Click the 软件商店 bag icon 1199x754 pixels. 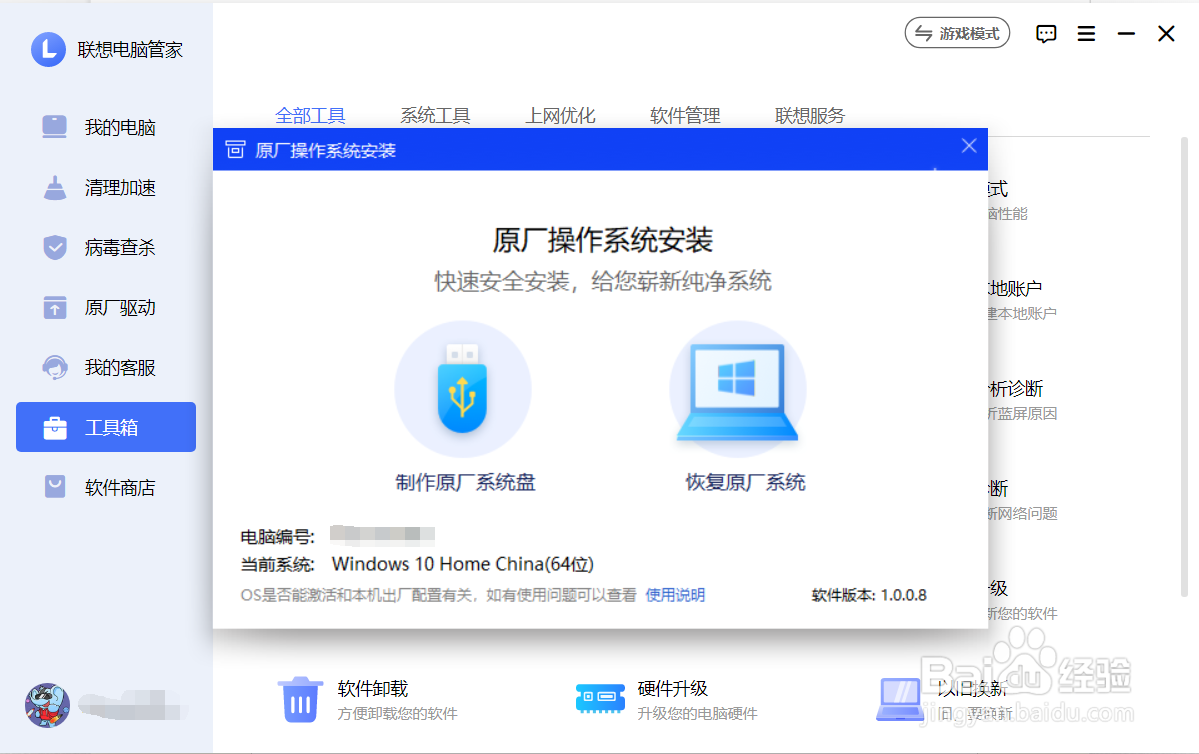[55, 487]
